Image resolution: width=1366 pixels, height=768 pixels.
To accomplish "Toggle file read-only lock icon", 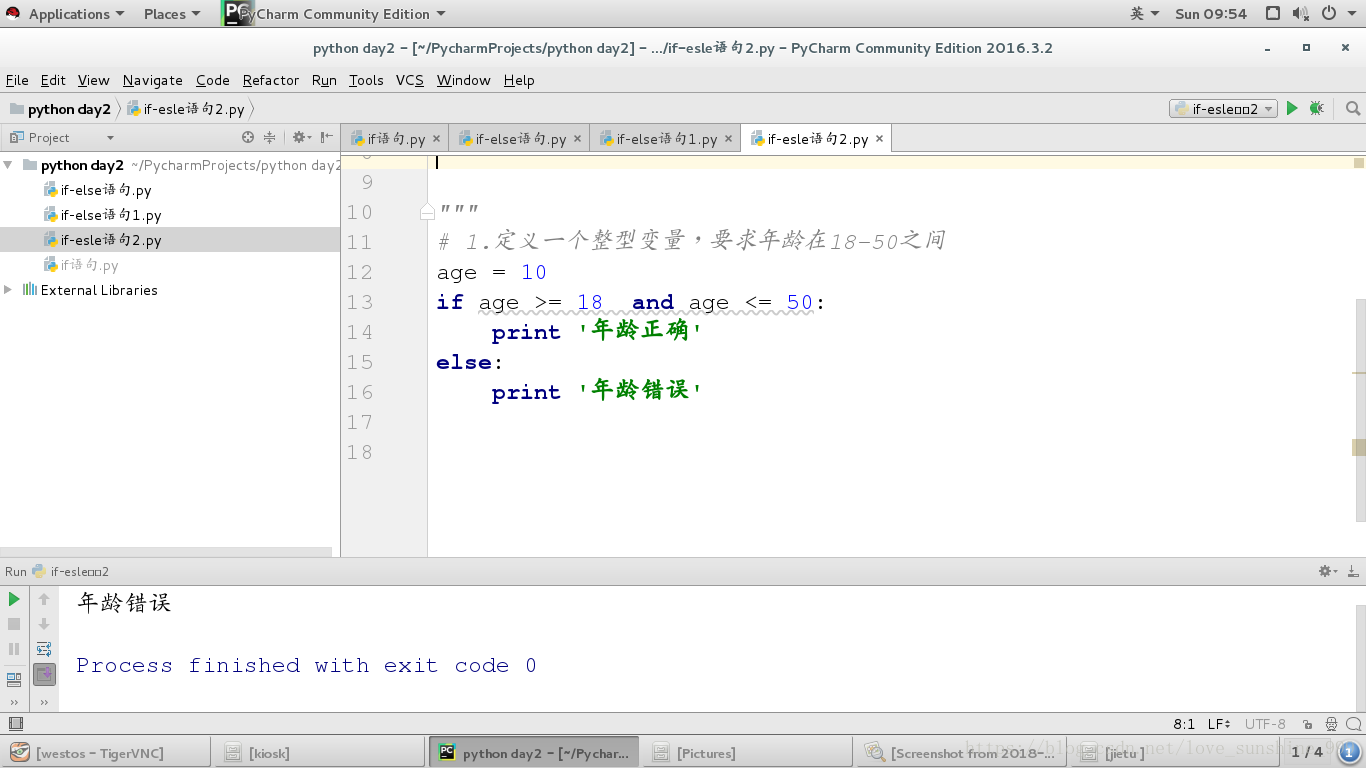I will pyautogui.click(x=1307, y=724).
